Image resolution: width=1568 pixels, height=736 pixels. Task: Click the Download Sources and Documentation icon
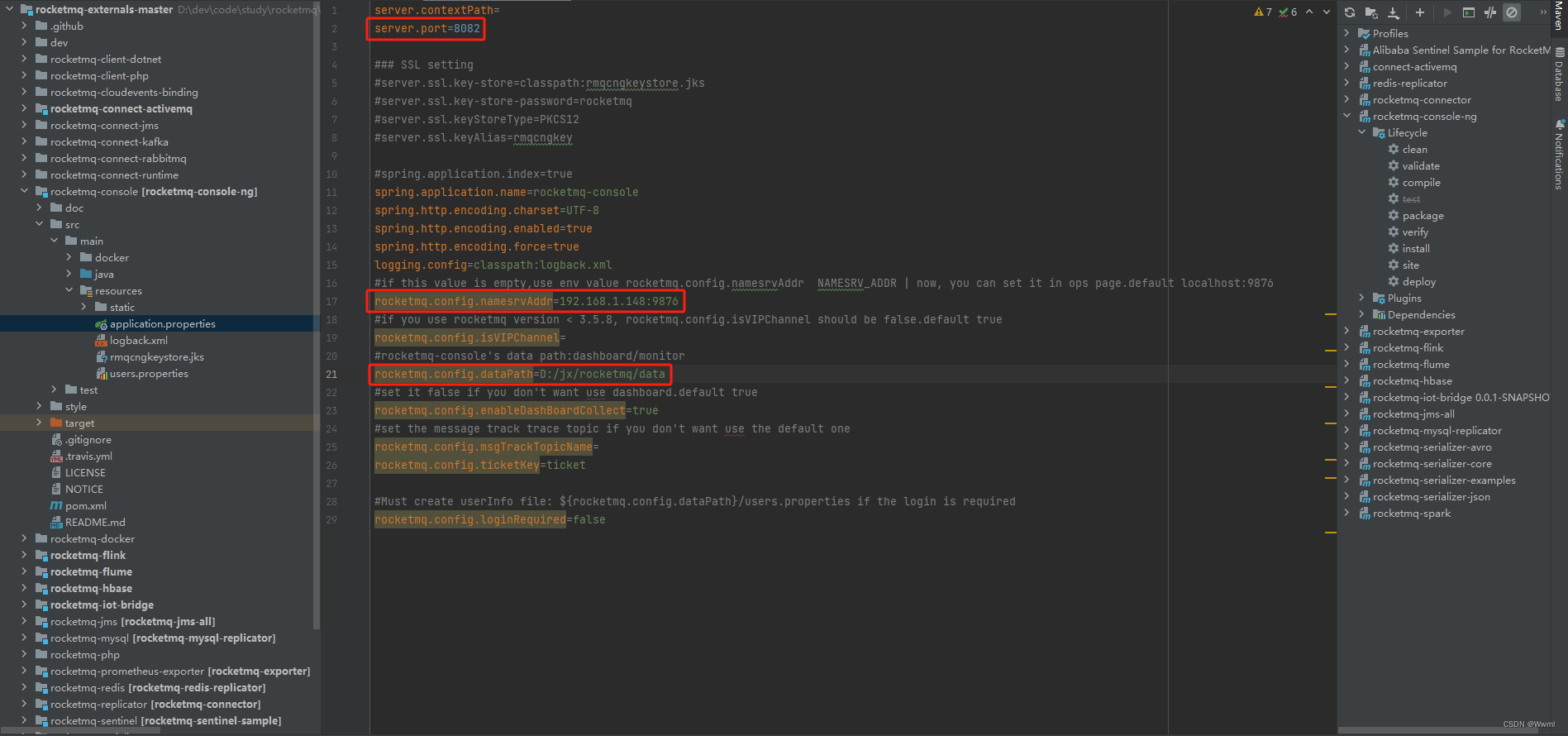pyautogui.click(x=1394, y=12)
